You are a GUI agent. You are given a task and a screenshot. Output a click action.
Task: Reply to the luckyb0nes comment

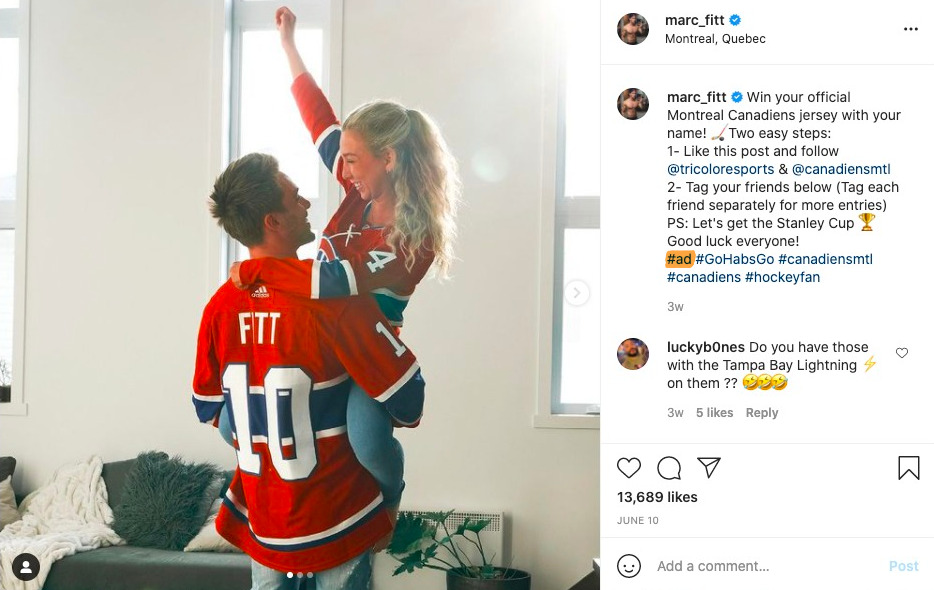pyautogui.click(x=761, y=412)
